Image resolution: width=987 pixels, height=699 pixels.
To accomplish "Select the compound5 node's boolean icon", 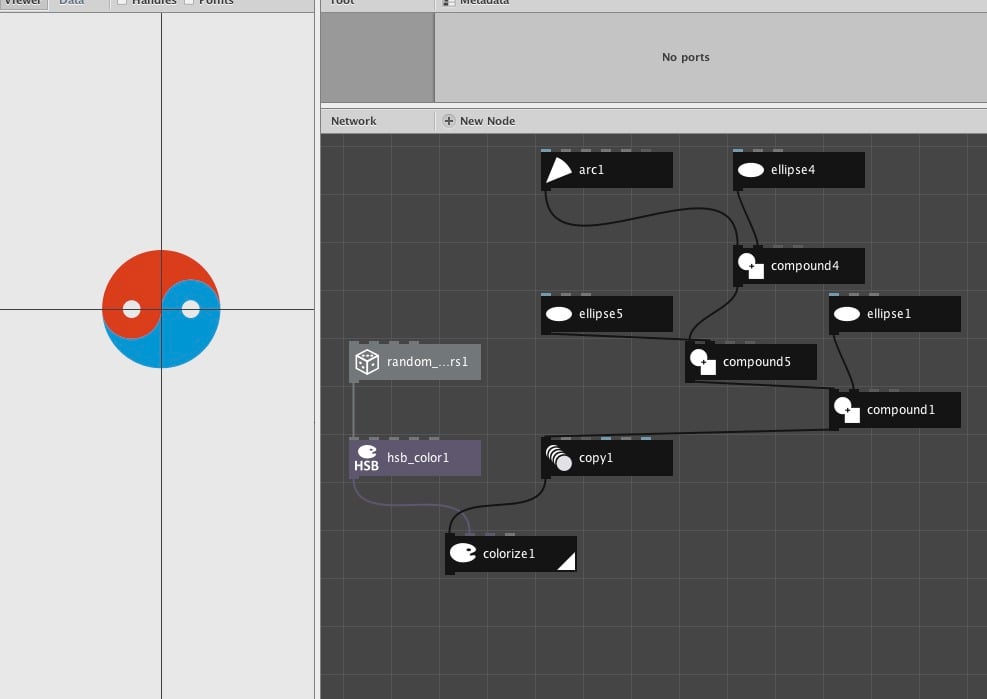I will (x=703, y=362).
